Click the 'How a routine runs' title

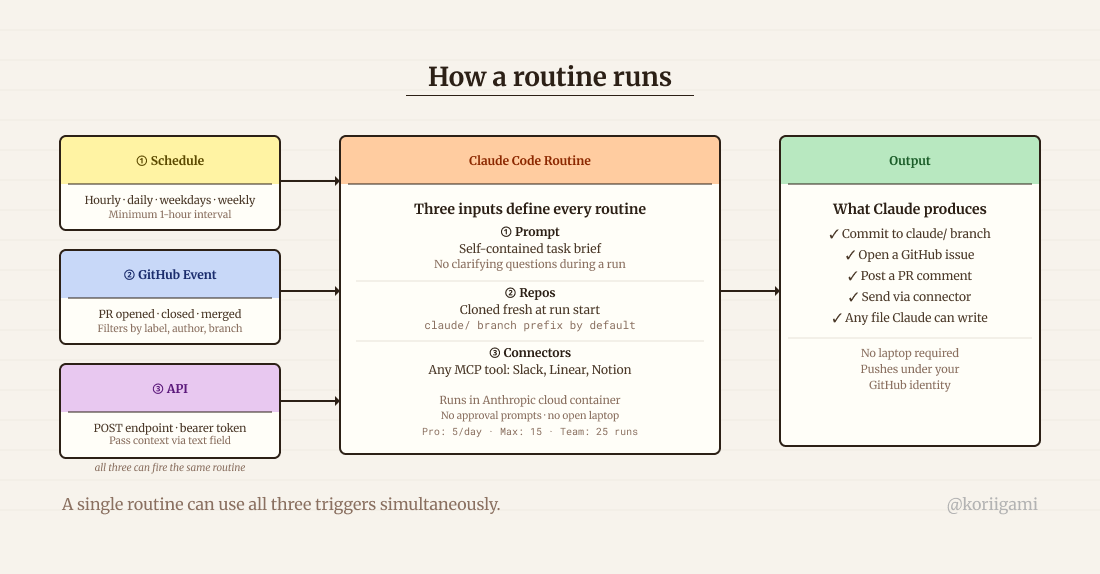click(x=549, y=76)
